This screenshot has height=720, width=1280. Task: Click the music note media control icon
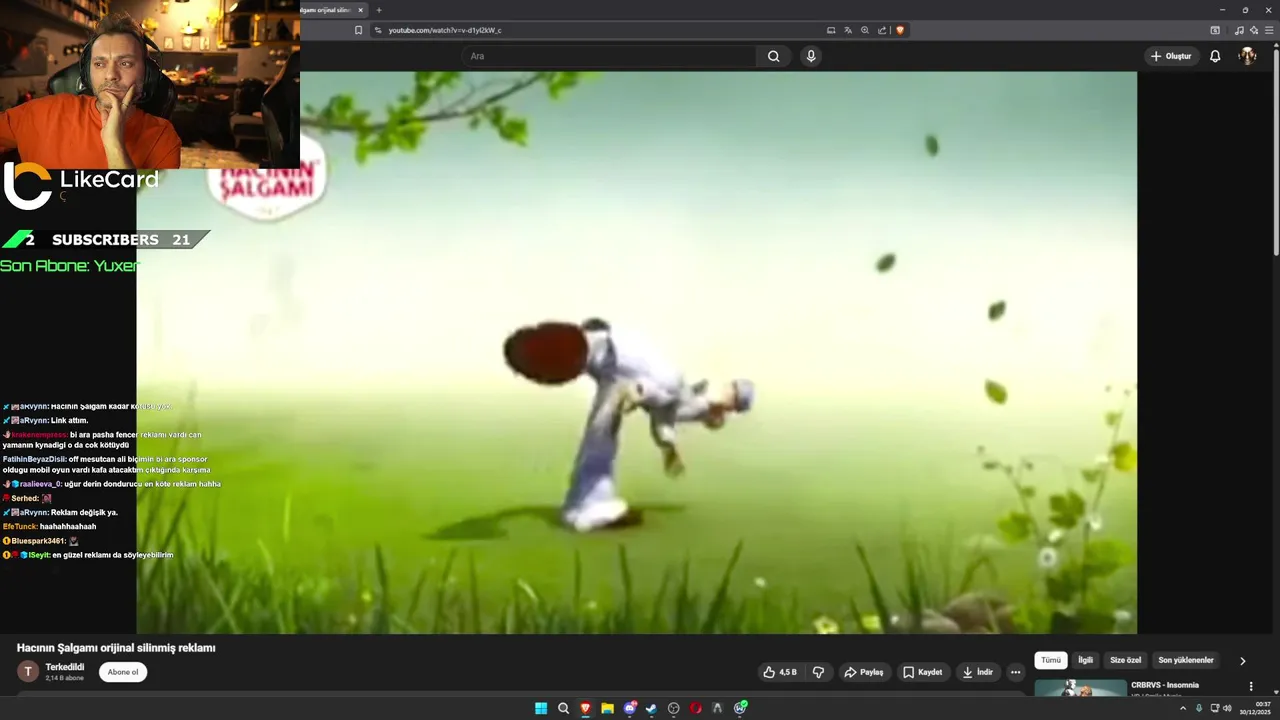tap(1239, 30)
